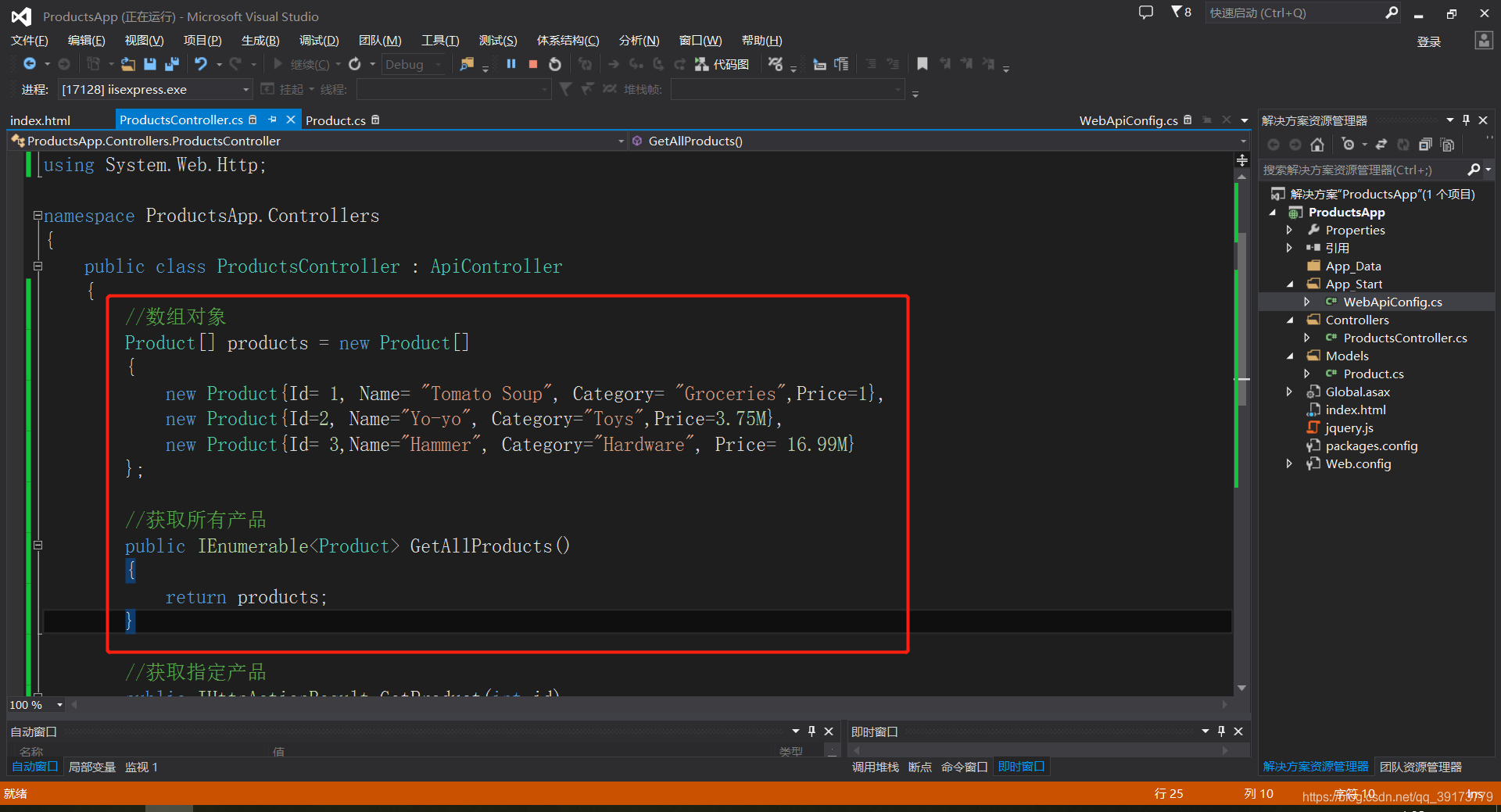1501x812 pixels.
Task: Switch to the index.html tab
Action: point(40,120)
